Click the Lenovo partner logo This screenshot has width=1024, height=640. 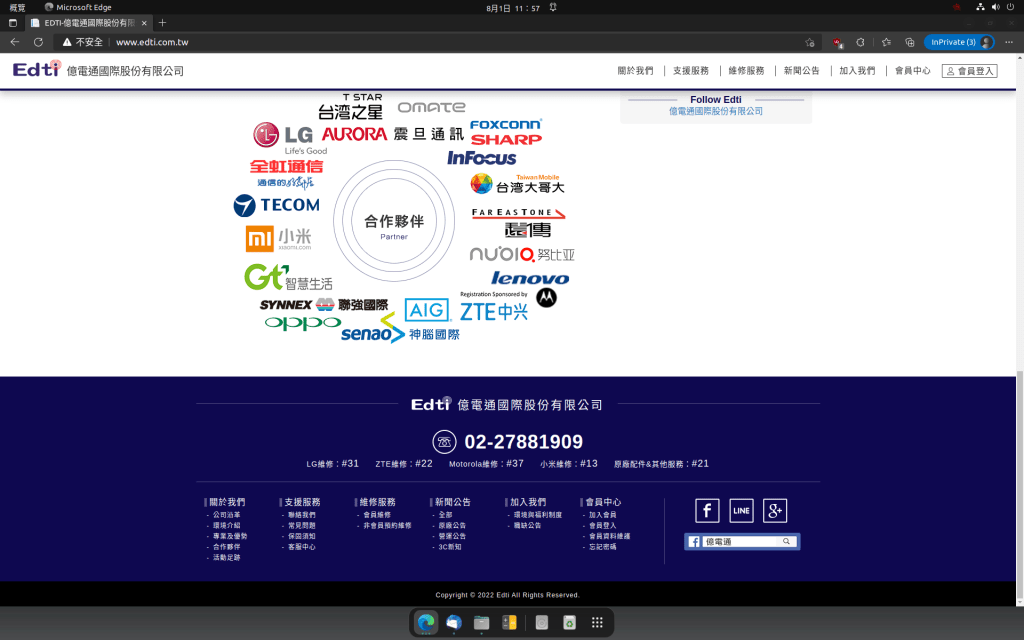point(529,278)
